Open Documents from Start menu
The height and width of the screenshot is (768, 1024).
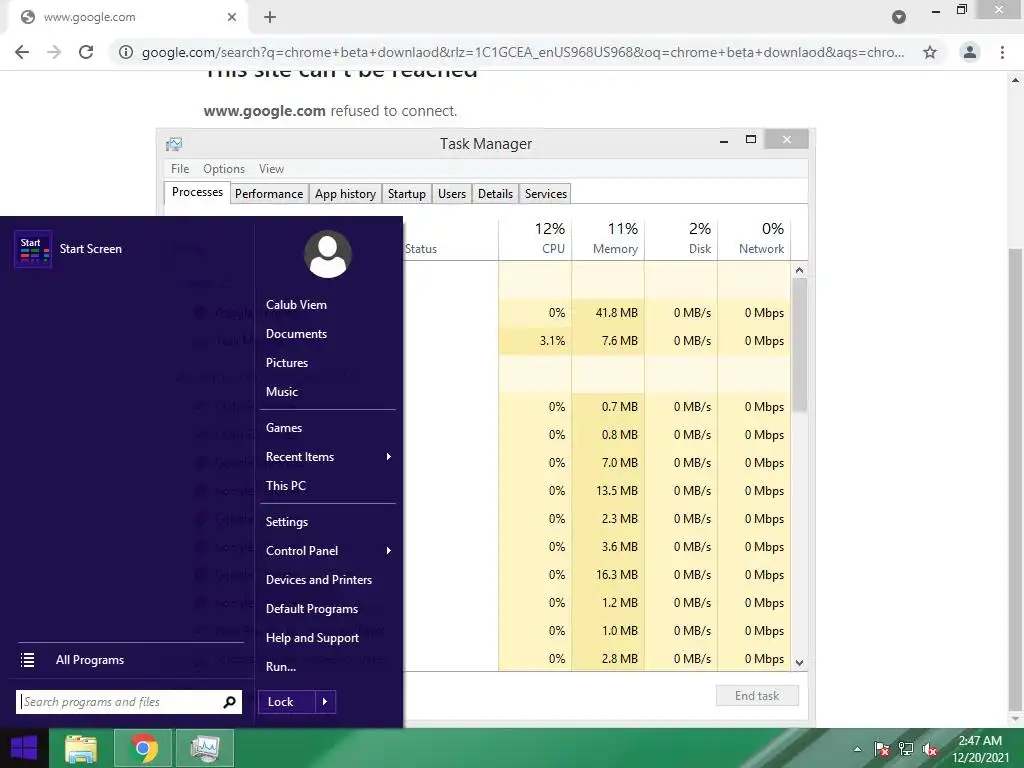point(296,334)
